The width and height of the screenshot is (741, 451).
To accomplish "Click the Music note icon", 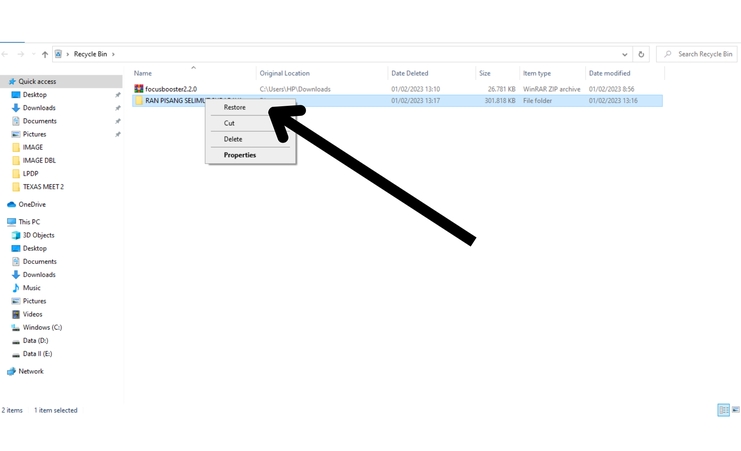I will (x=16, y=288).
